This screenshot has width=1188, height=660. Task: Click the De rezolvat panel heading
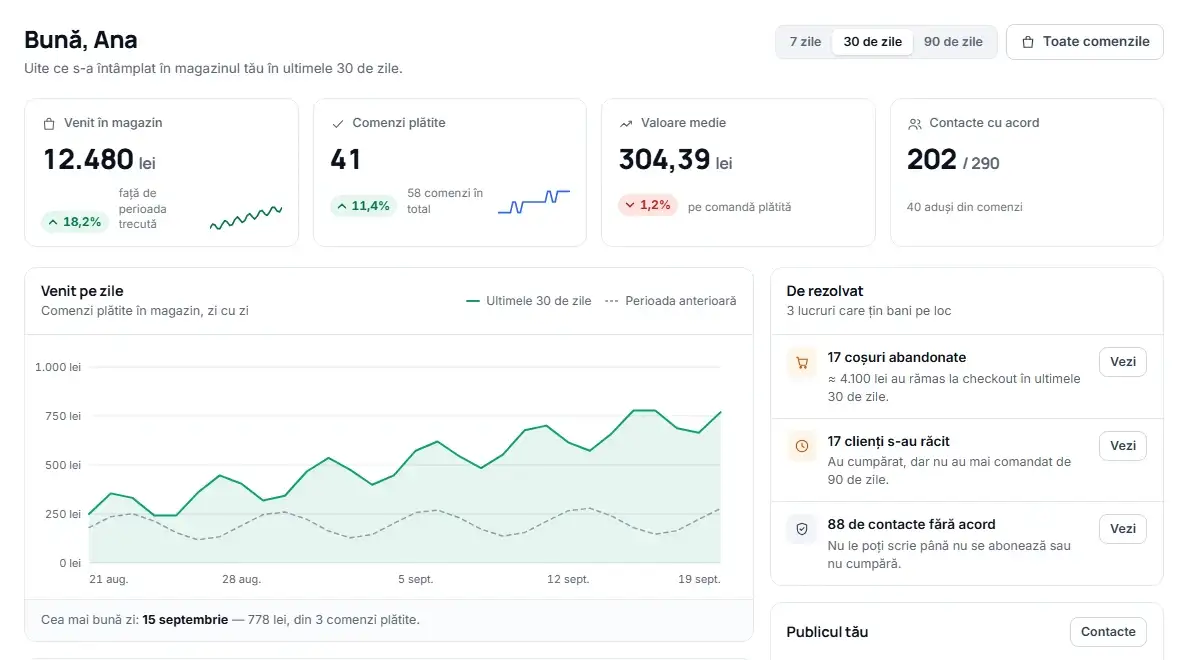coord(824,291)
